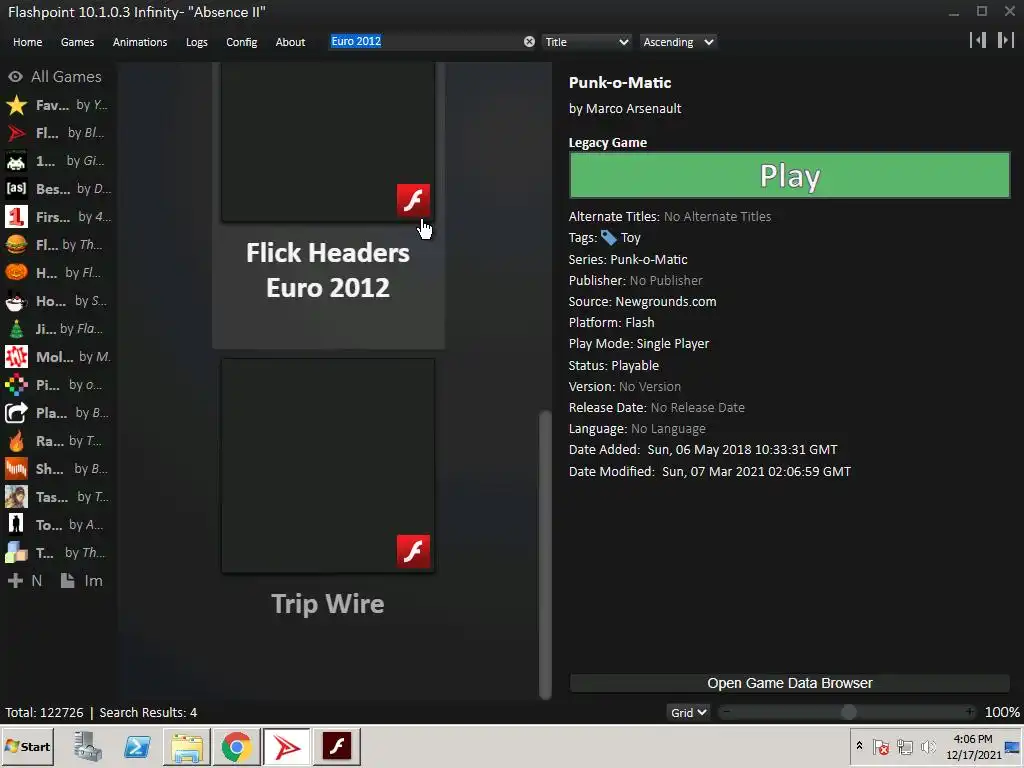
Task: Open the Grid layout dropdown
Action: [x=688, y=712]
